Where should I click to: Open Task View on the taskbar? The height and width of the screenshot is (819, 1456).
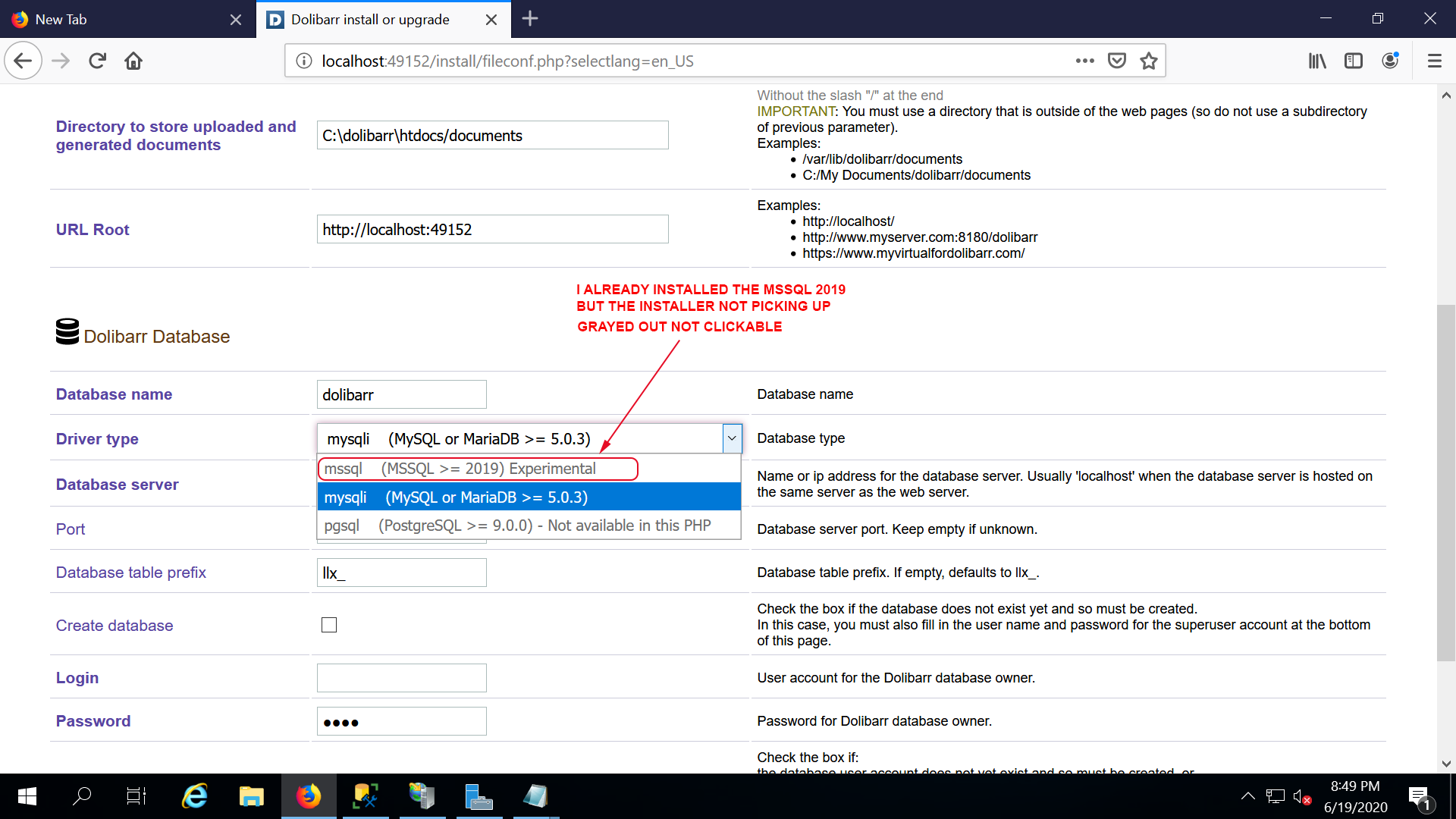(136, 796)
